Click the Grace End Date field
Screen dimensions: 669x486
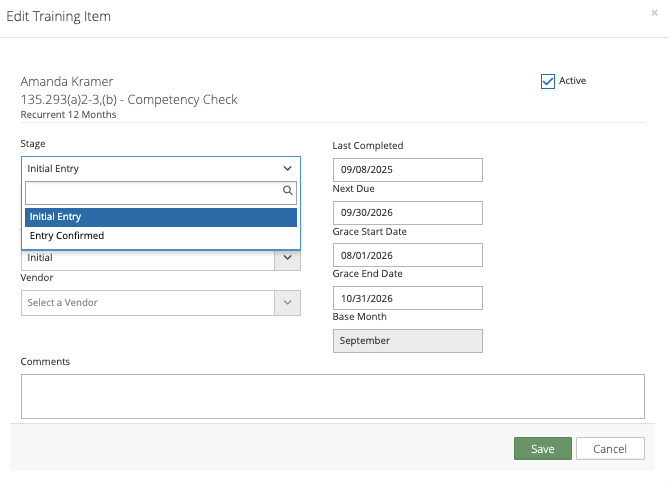point(408,298)
